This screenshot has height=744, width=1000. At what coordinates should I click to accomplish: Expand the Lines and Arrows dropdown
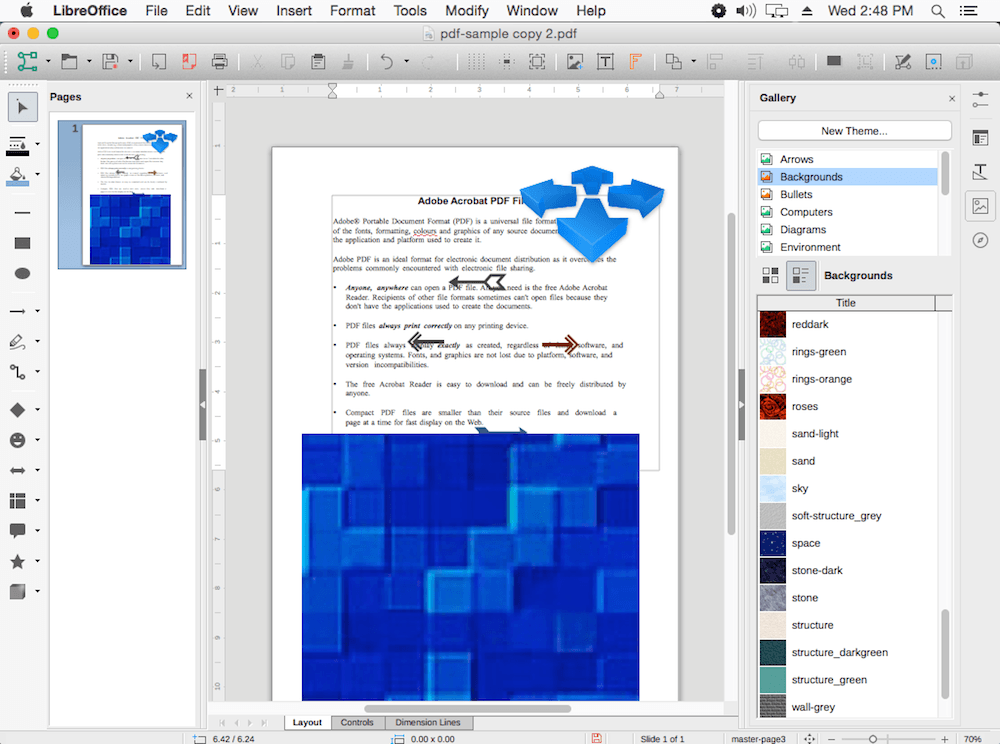(37, 311)
